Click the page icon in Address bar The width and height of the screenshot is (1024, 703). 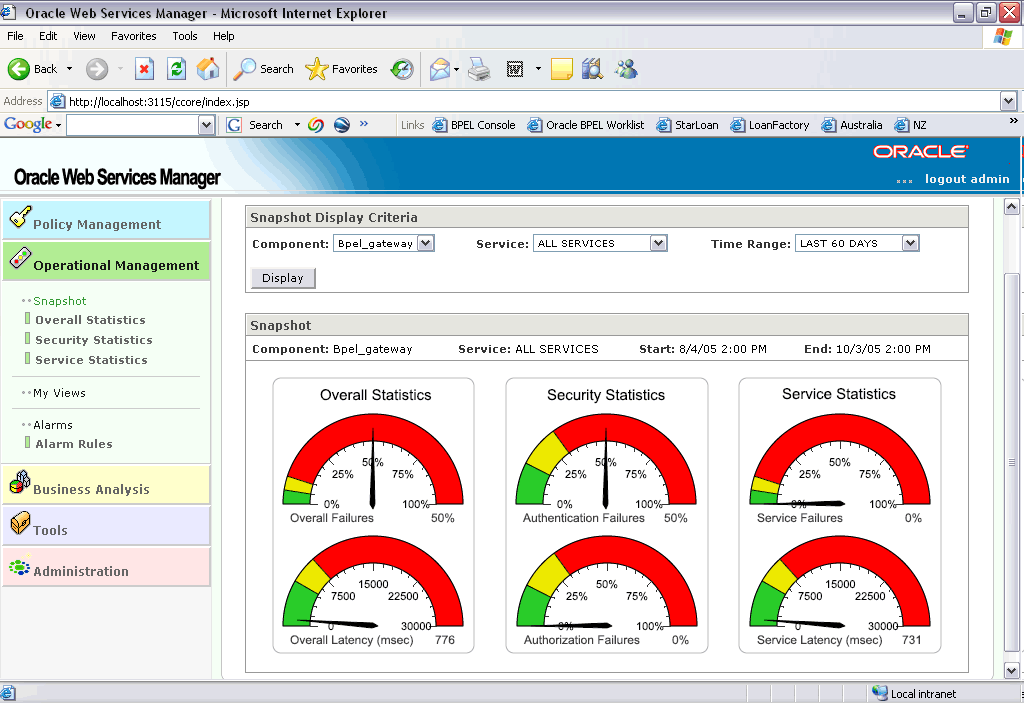pyautogui.click(x=57, y=101)
